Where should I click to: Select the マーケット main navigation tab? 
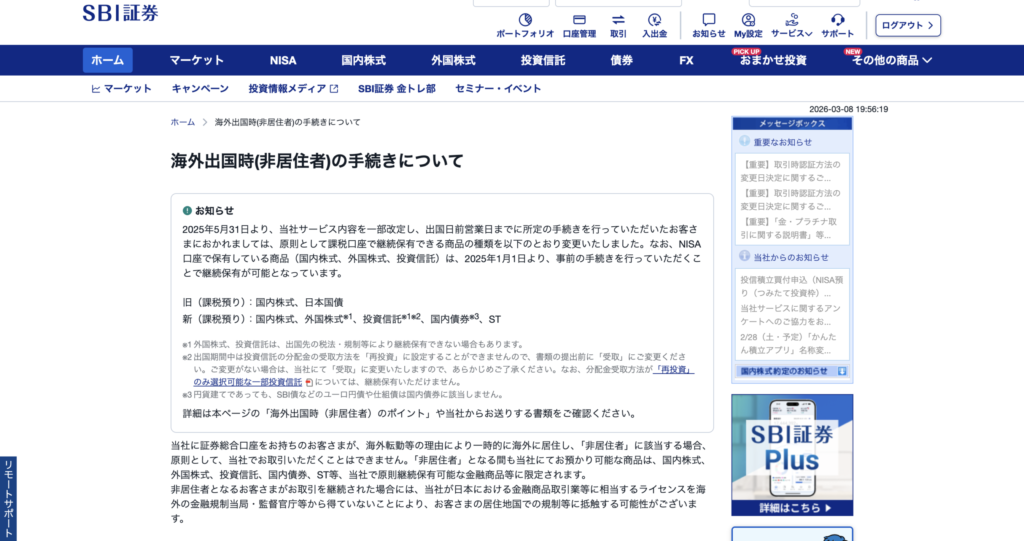(197, 60)
